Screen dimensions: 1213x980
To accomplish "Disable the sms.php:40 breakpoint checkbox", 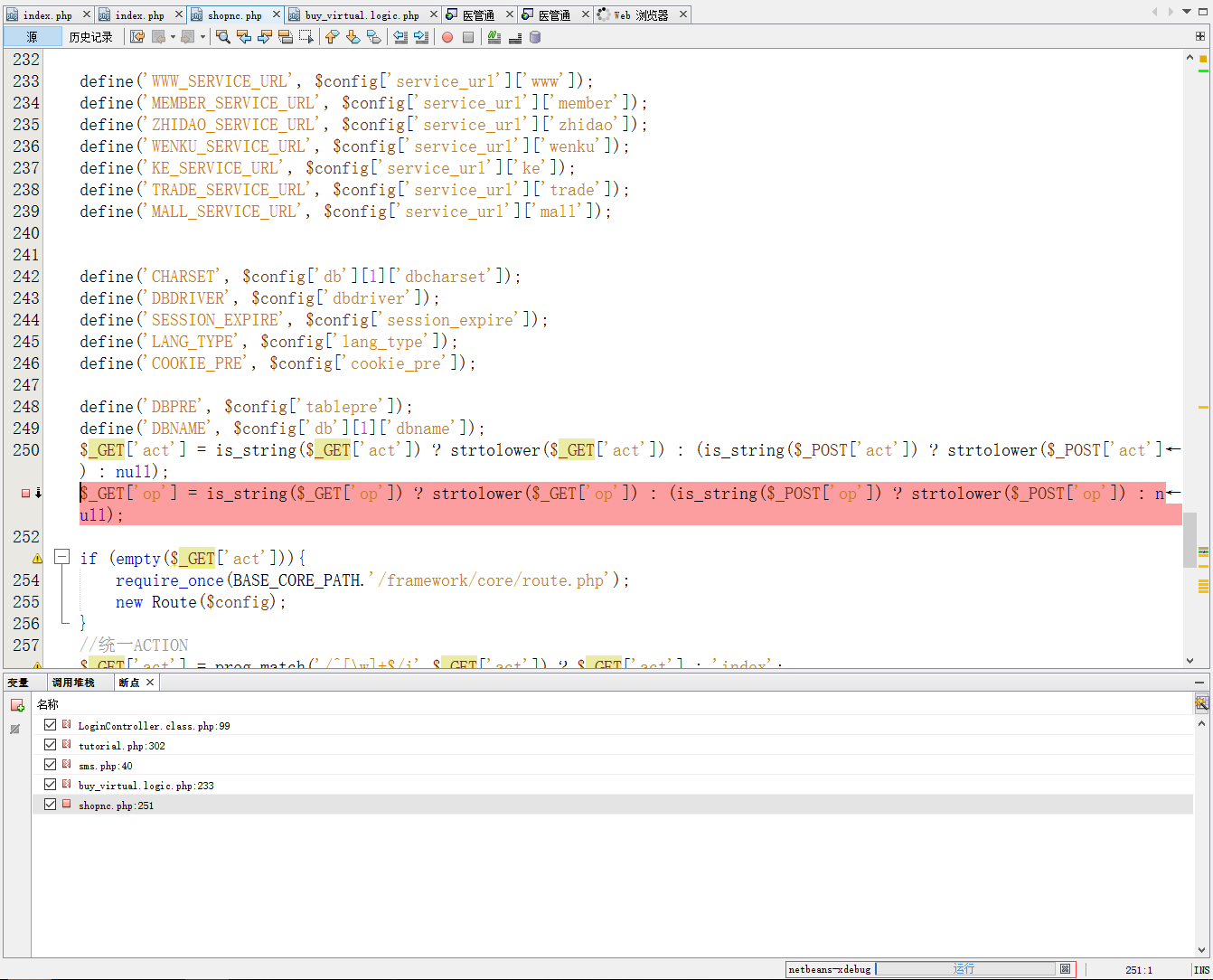I will [x=51, y=765].
